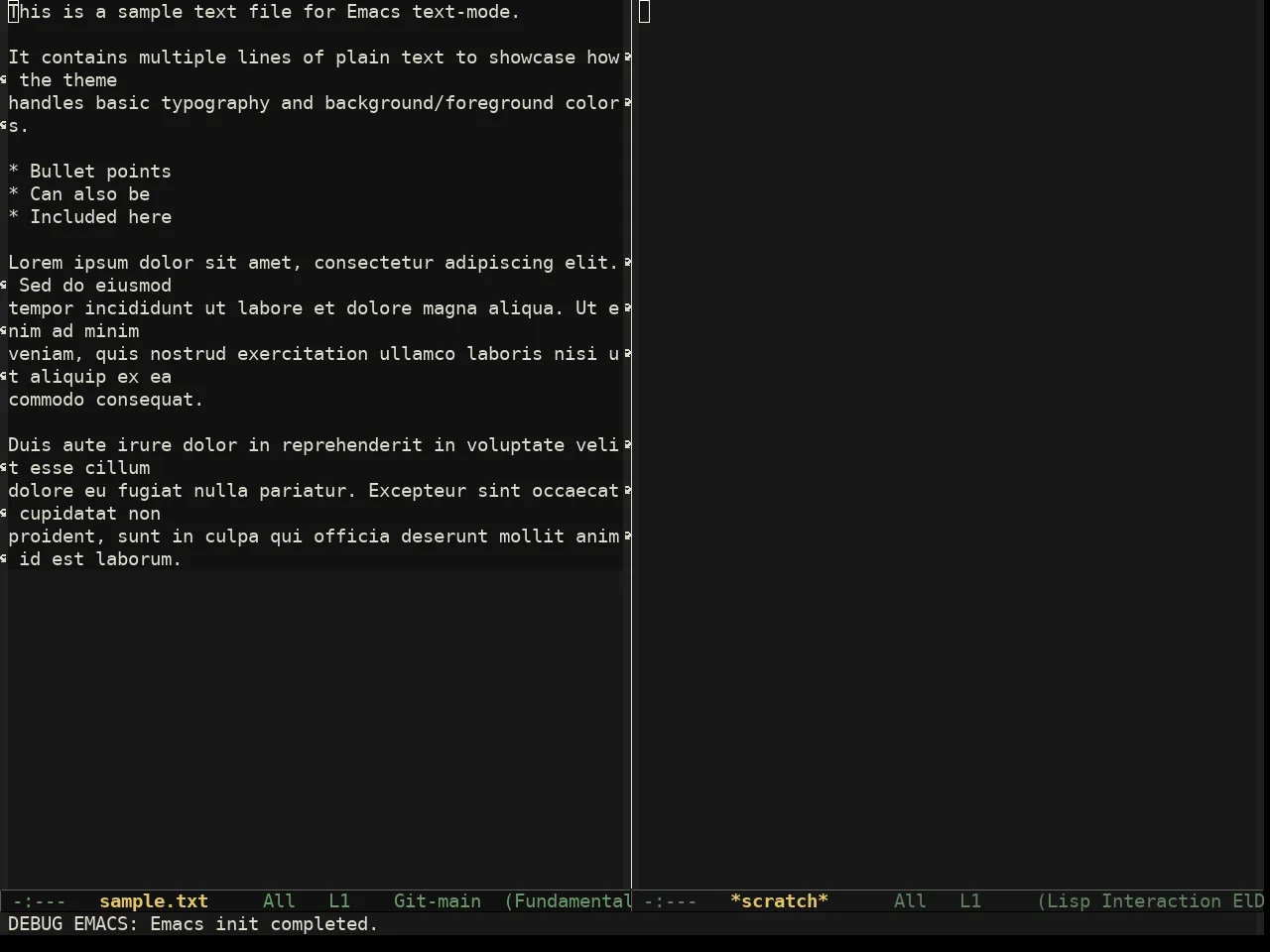This screenshot has height=952, width=1270.
Task: Click the wrapped line 't aliquip ex ea'
Action: tap(89, 377)
